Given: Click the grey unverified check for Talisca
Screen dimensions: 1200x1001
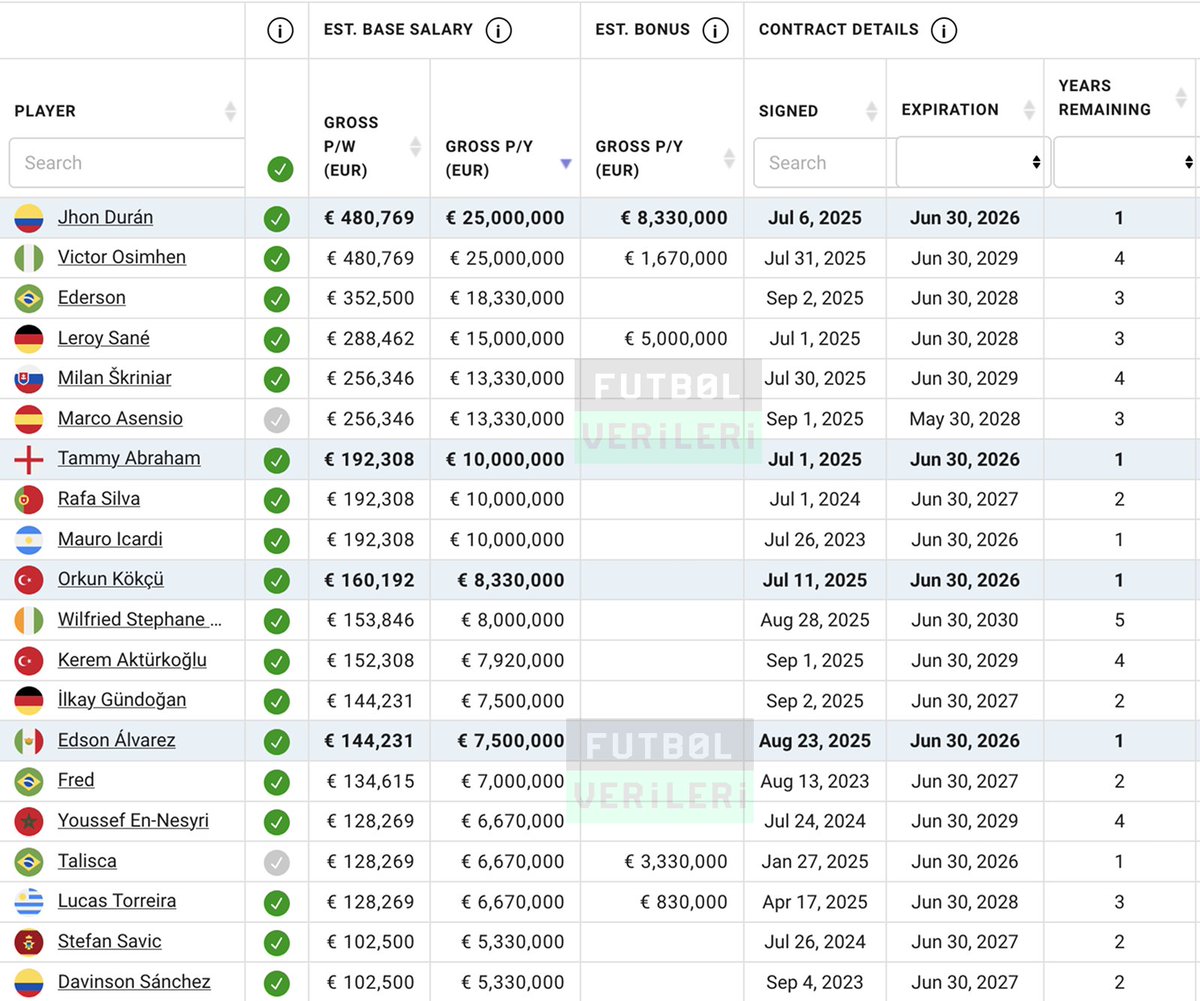Looking at the screenshot, I should [277, 862].
